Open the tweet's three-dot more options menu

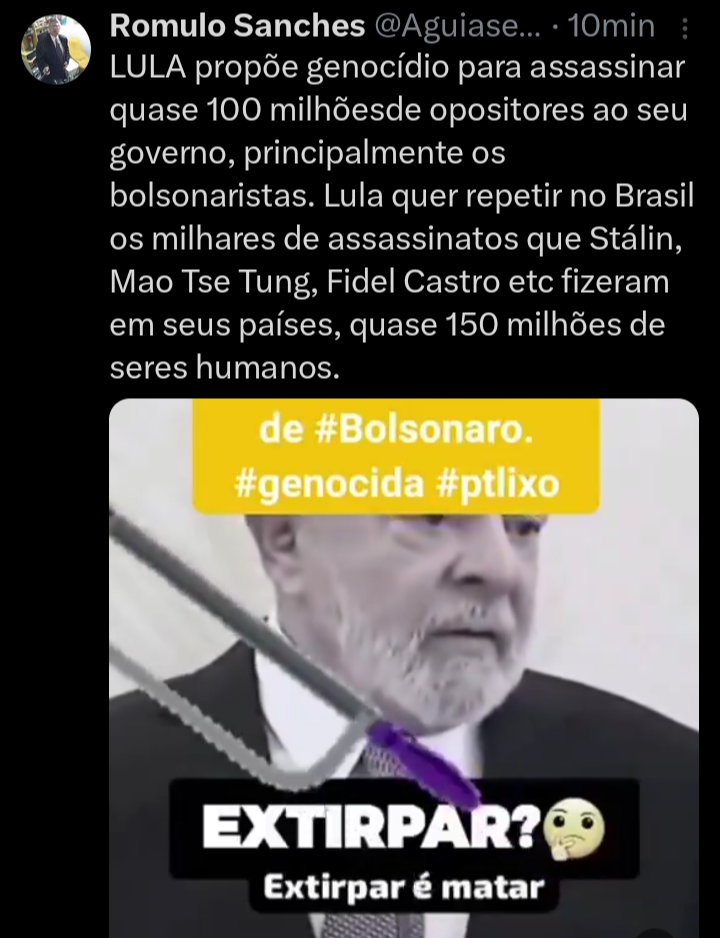point(685,28)
